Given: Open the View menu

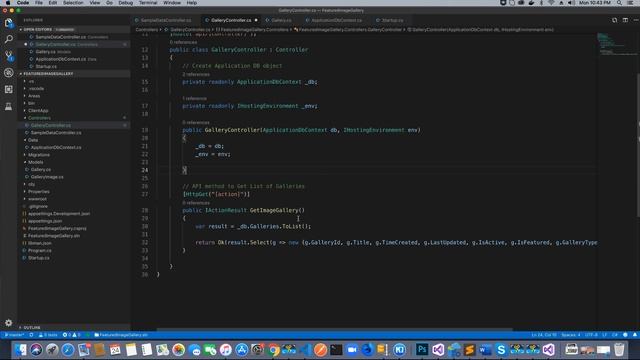Looking at the screenshot, I should [x=95, y=3].
